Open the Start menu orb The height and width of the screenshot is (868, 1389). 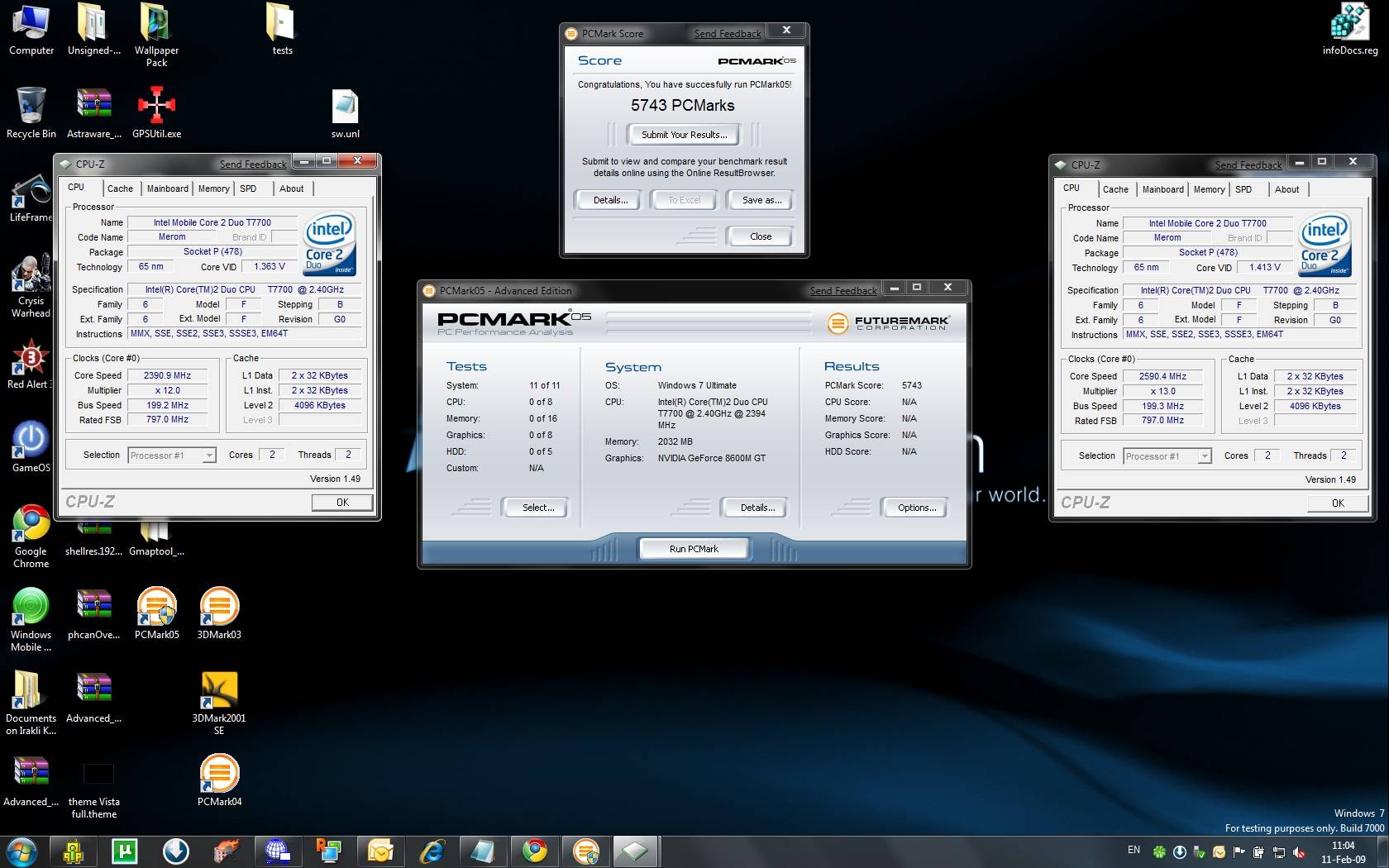(x=21, y=851)
